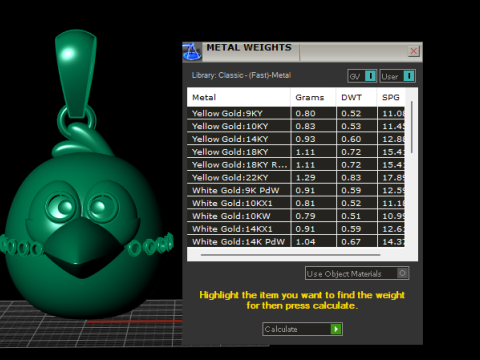Click the DWT column header
The image size is (480, 360).
[356, 97]
